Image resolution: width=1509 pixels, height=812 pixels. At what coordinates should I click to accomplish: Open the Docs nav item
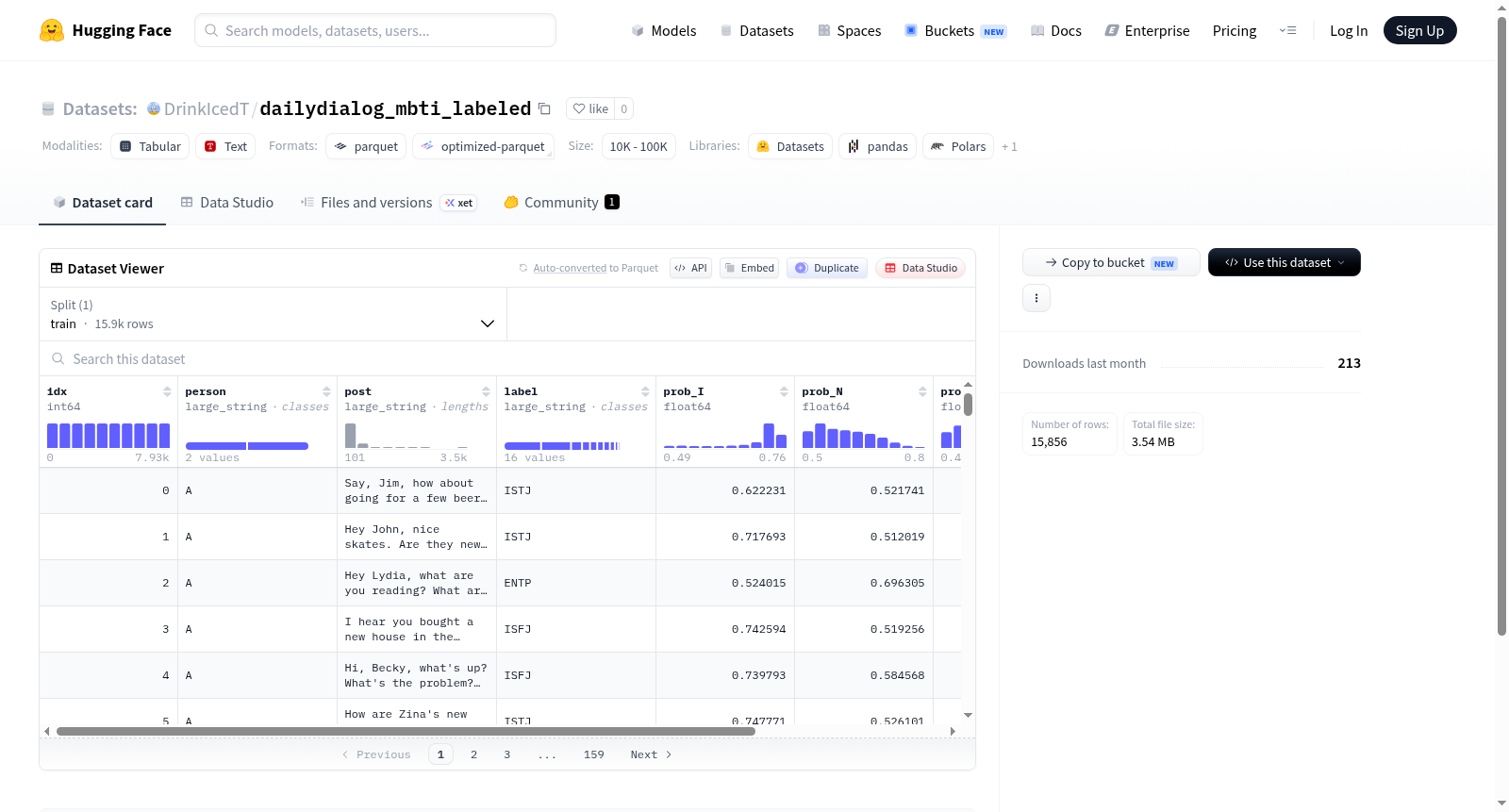(x=1055, y=30)
